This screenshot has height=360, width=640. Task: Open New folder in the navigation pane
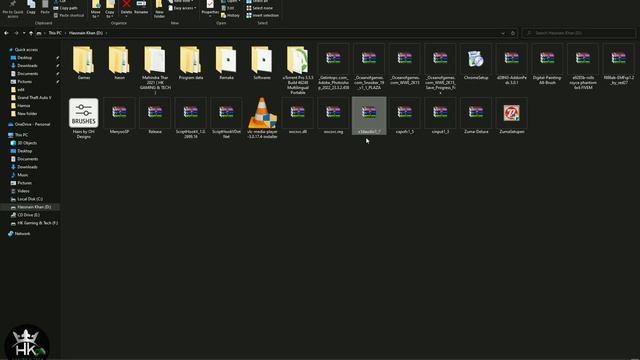[27, 114]
